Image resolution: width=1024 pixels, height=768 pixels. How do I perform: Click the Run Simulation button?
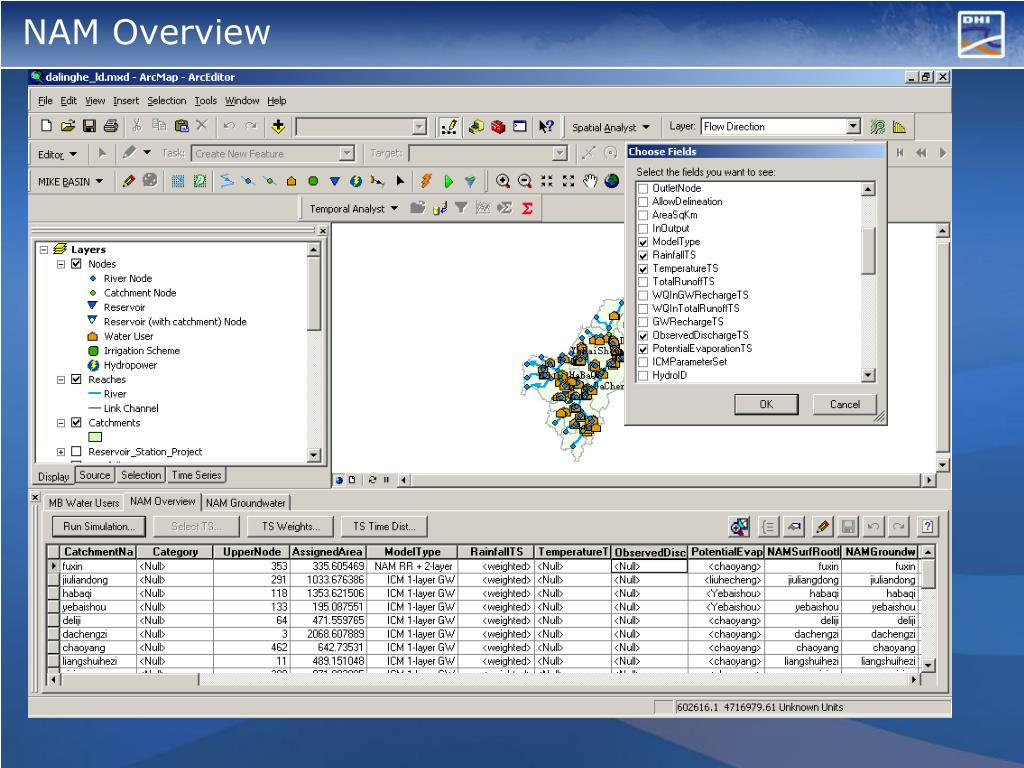pyautogui.click(x=99, y=526)
